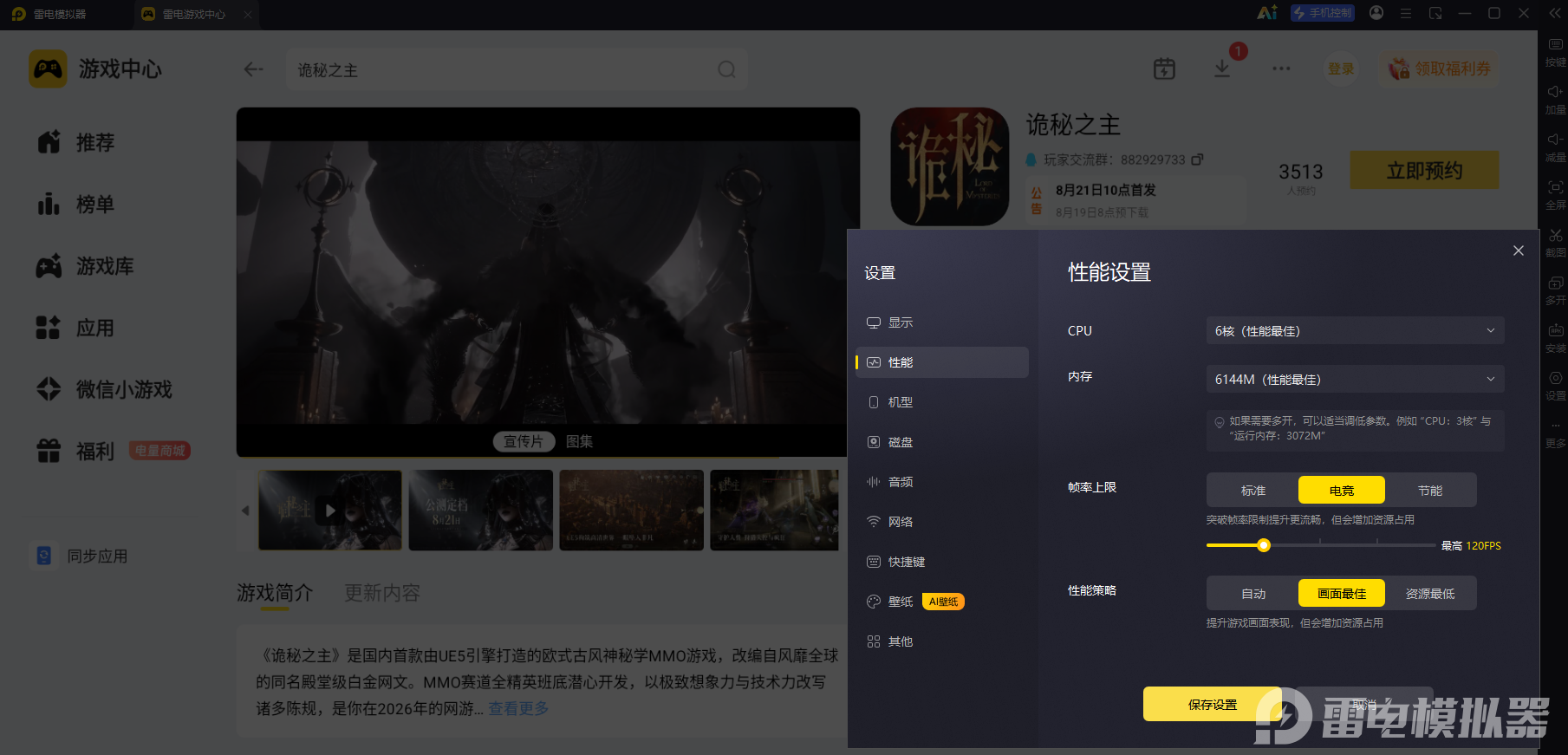Open the 多开 multi-instance tool
Viewport: 1568px width, 755px height.
(x=1555, y=290)
